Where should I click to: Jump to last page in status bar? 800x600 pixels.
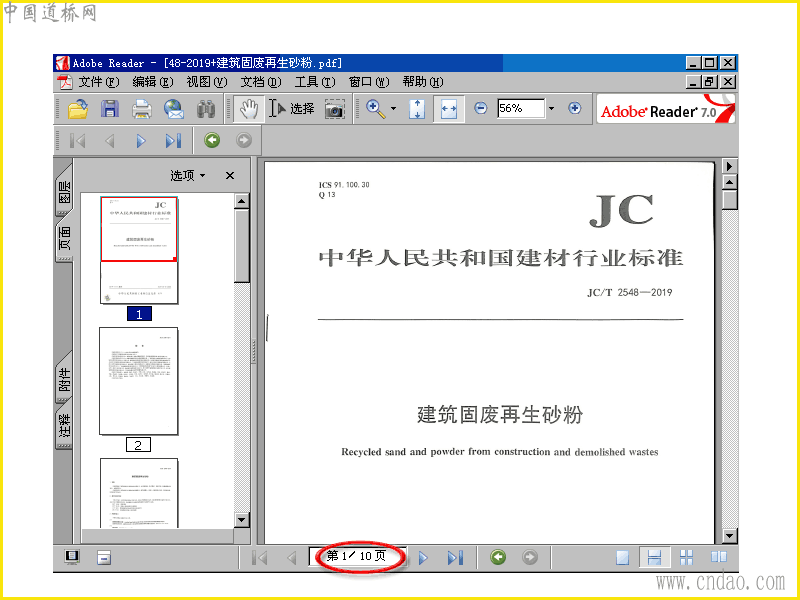tap(455, 558)
